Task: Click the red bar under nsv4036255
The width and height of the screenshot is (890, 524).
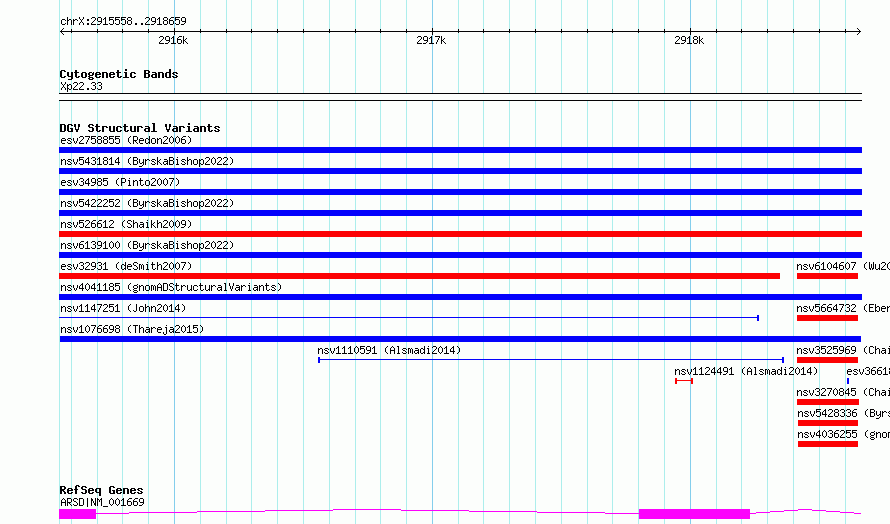Action: pos(828,444)
